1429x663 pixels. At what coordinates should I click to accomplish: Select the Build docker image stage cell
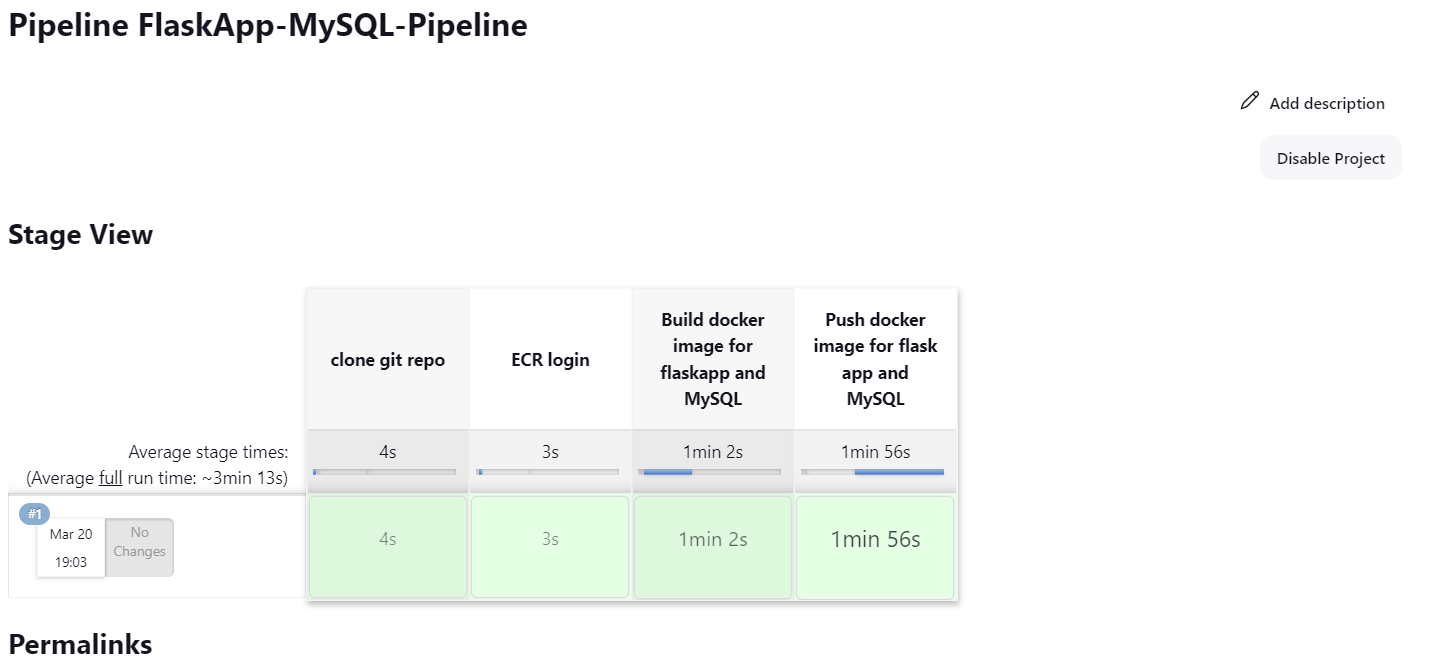[712, 546]
